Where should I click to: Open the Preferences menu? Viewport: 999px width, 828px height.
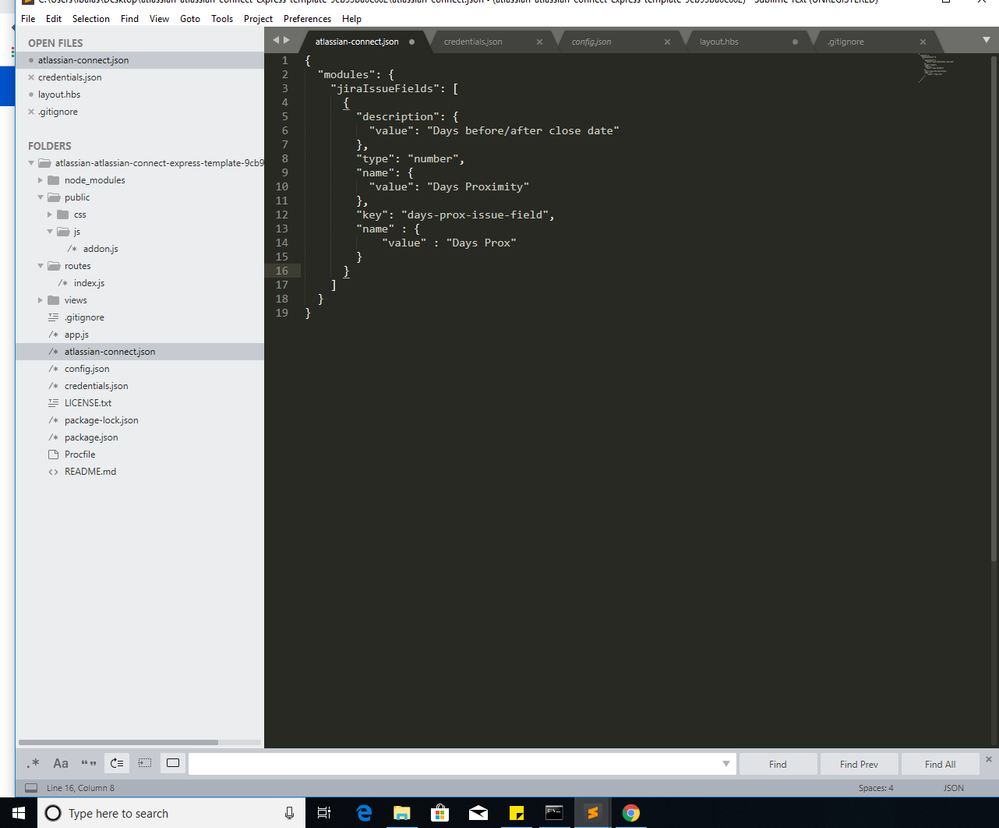pyautogui.click(x=307, y=18)
